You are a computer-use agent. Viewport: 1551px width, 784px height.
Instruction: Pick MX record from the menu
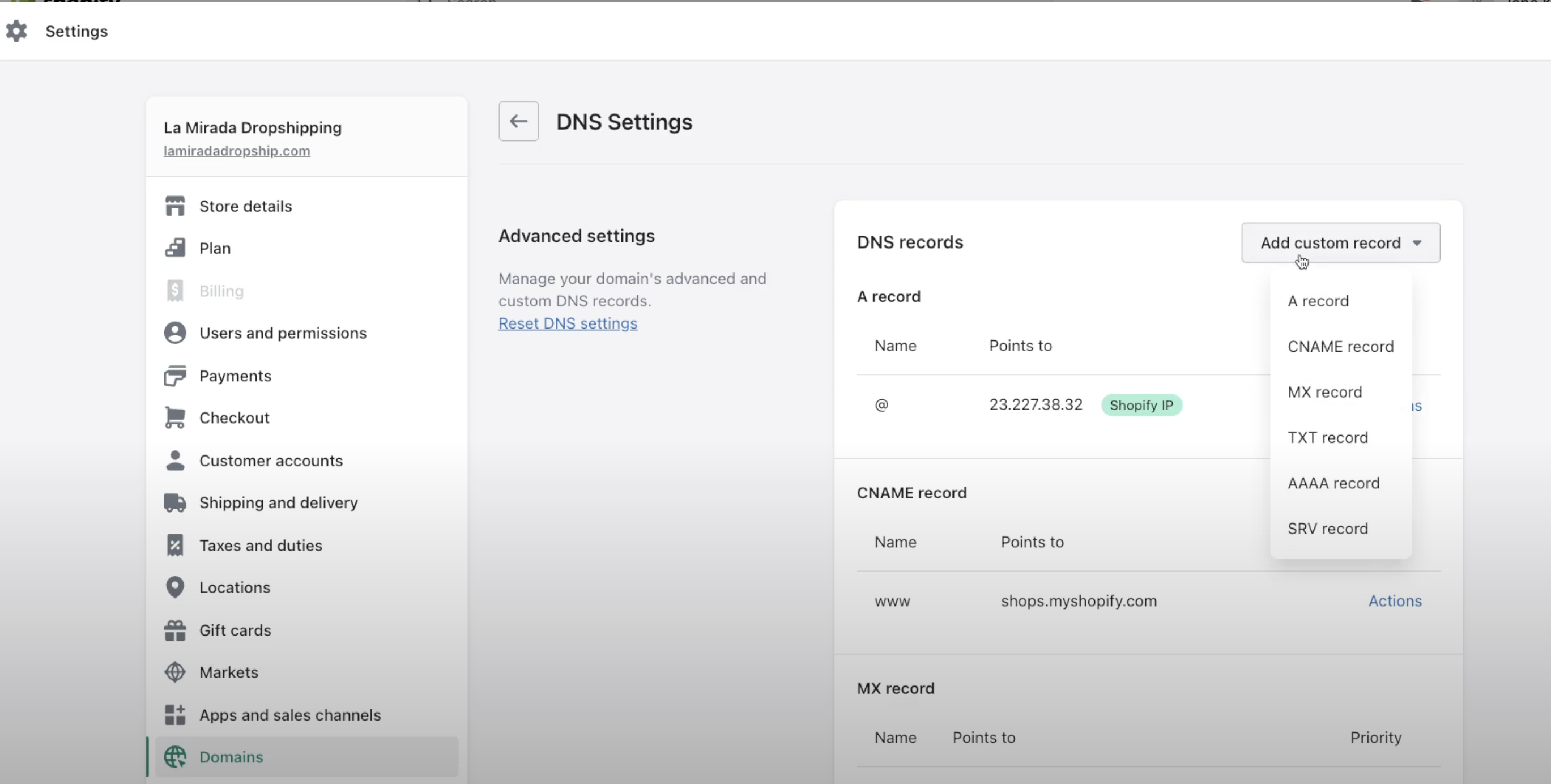(x=1324, y=392)
